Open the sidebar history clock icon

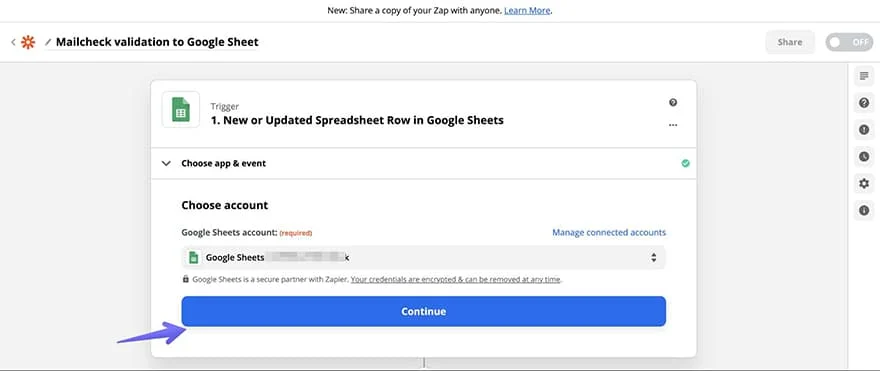click(x=864, y=157)
